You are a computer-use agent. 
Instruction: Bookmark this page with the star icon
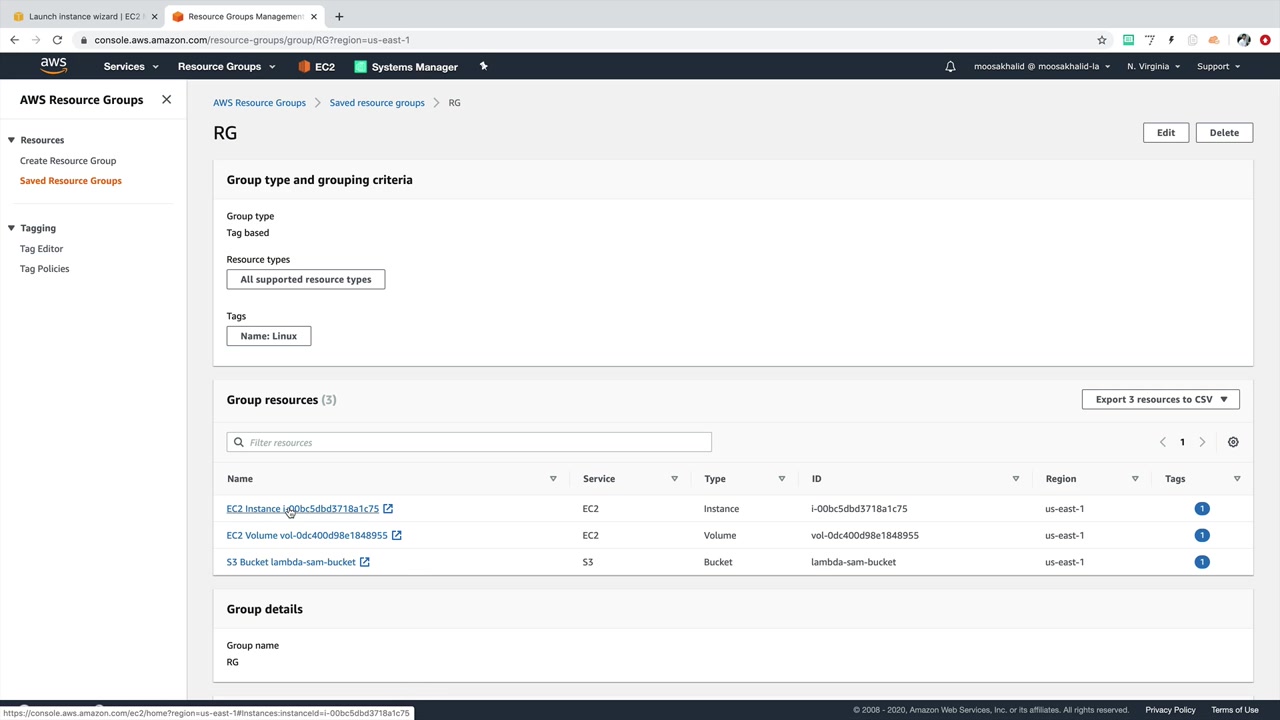click(x=1102, y=40)
